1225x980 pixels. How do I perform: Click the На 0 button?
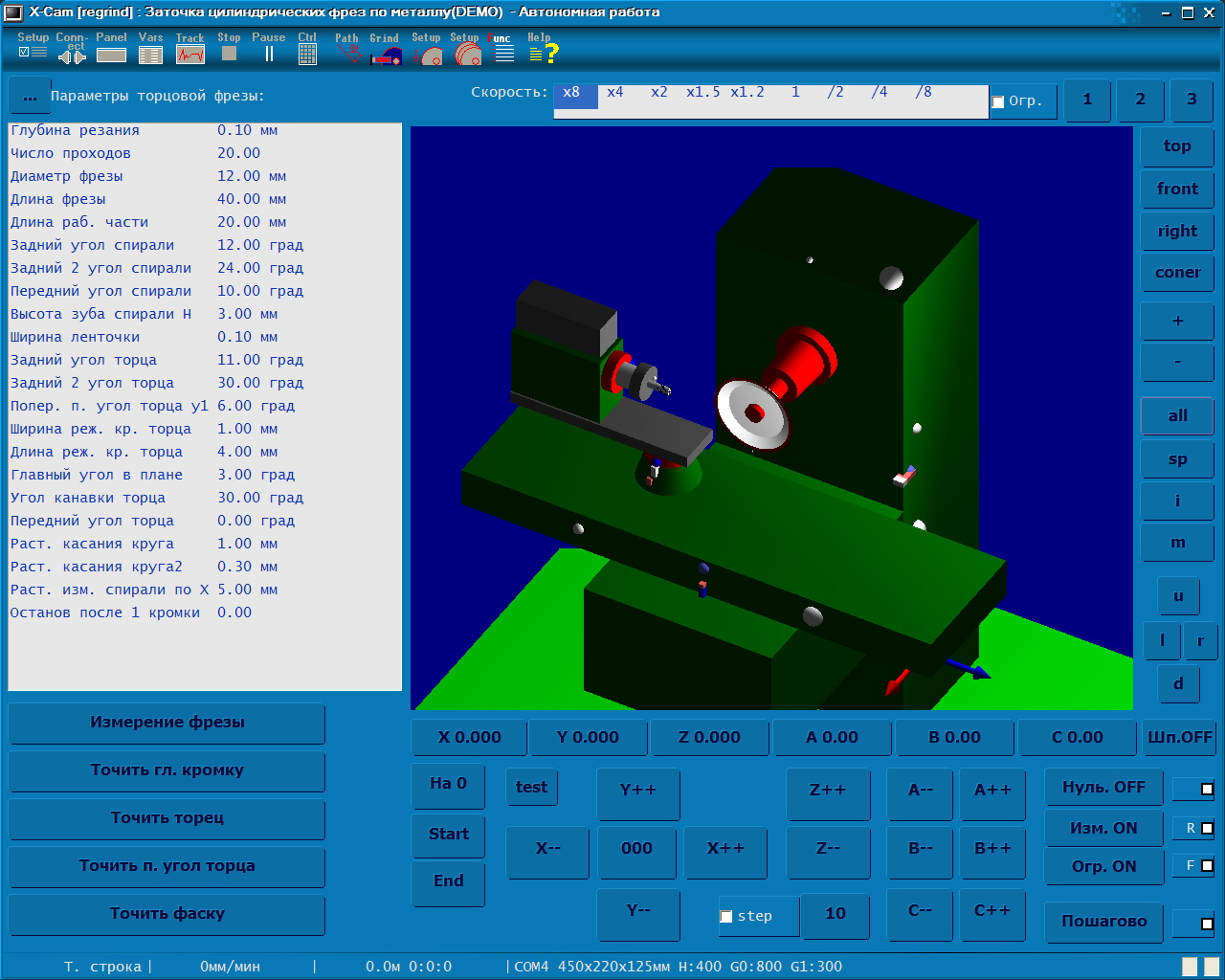pos(448,785)
